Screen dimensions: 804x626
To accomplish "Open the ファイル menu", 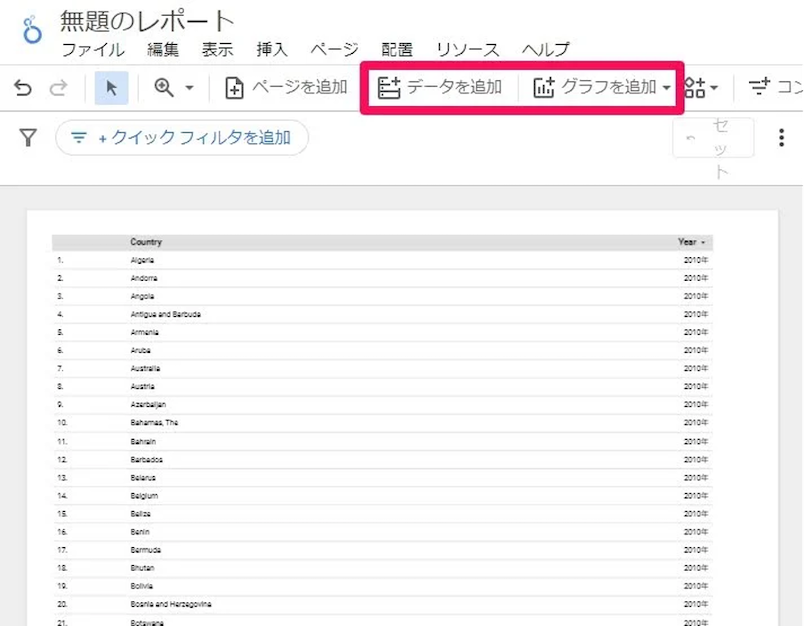I will tap(93, 49).
